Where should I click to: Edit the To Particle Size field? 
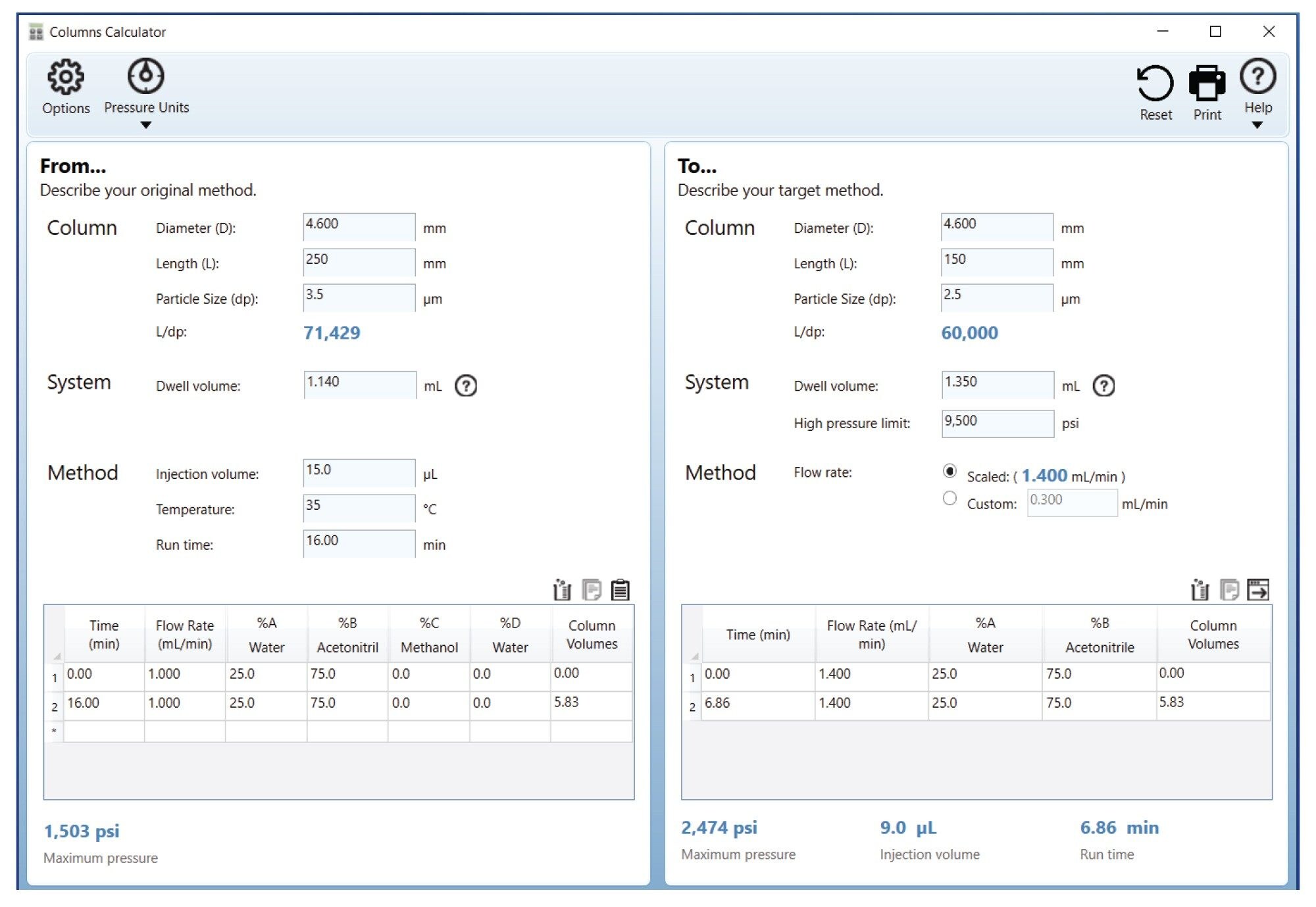[997, 298]
